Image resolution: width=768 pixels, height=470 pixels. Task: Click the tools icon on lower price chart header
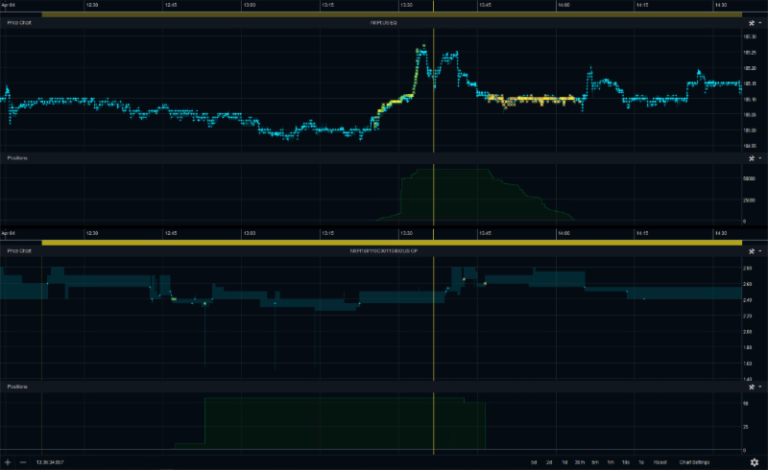(751, 251)
